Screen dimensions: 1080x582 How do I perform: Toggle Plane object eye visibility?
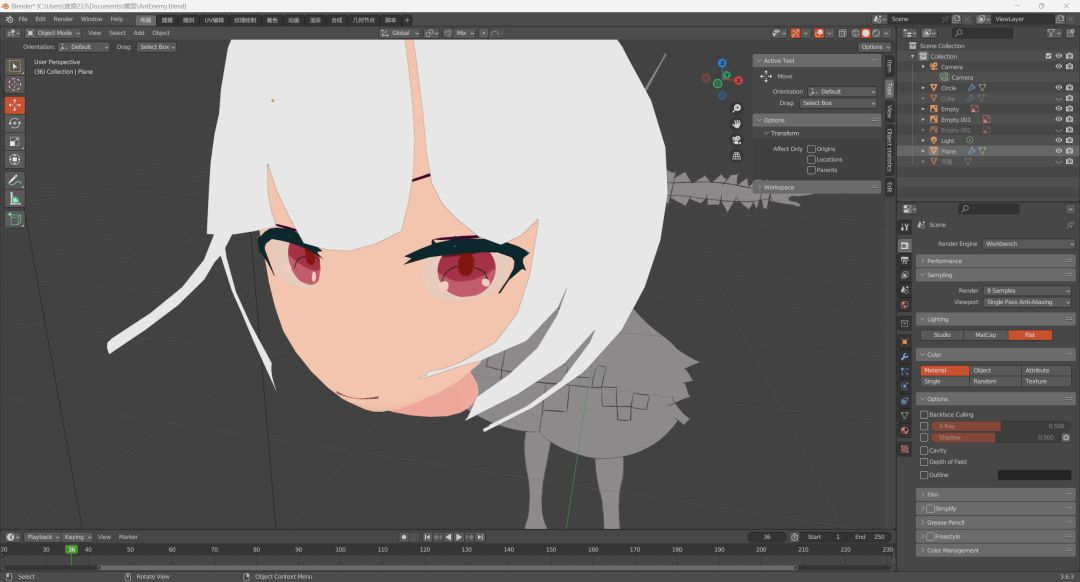point(1059,151)
